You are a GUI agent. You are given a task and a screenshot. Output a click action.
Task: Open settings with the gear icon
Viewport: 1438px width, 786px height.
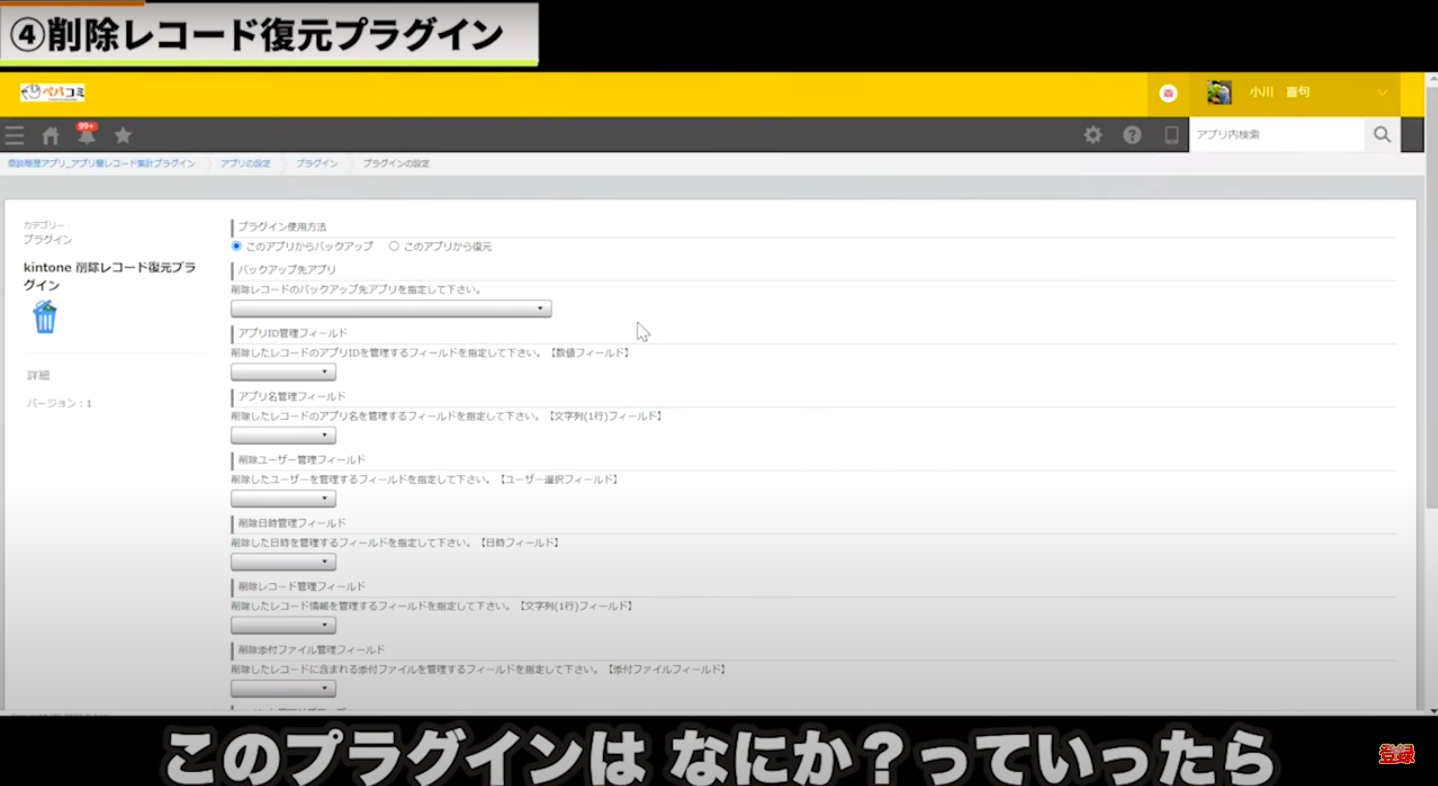(x=1093, y=134)
